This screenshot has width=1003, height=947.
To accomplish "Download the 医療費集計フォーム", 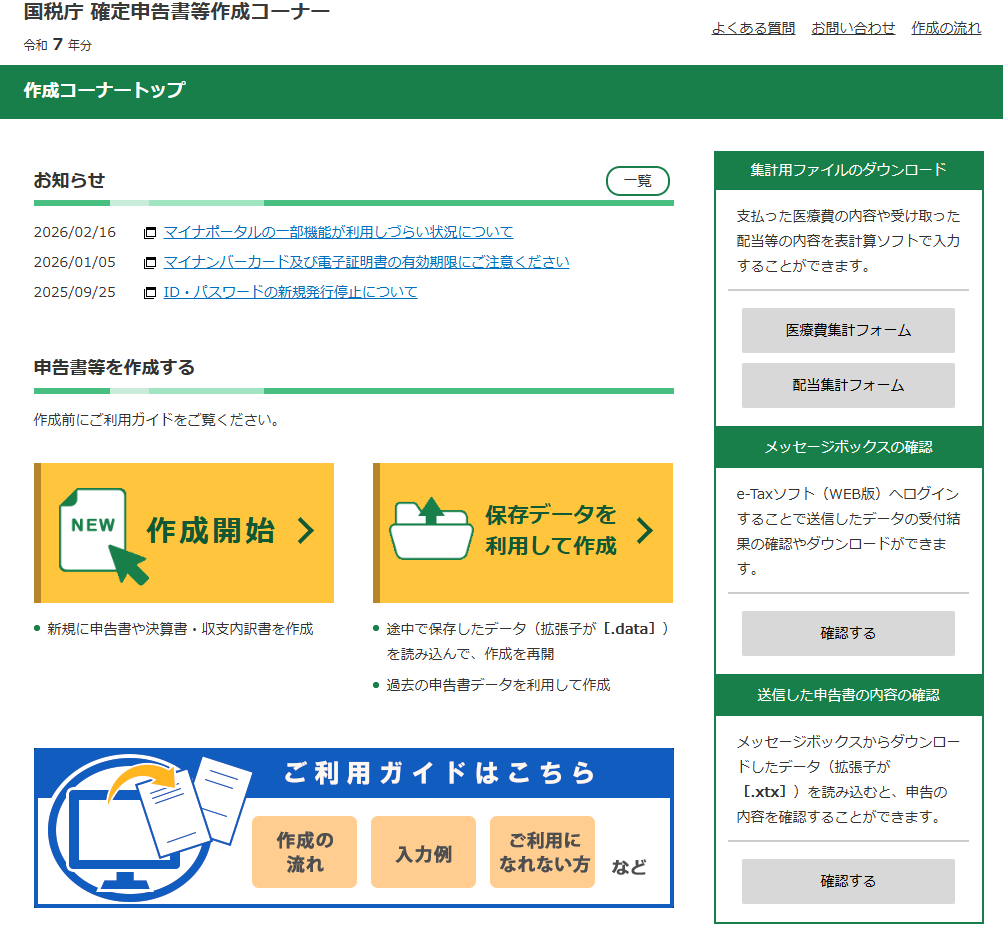I will [x=848, y=330].
